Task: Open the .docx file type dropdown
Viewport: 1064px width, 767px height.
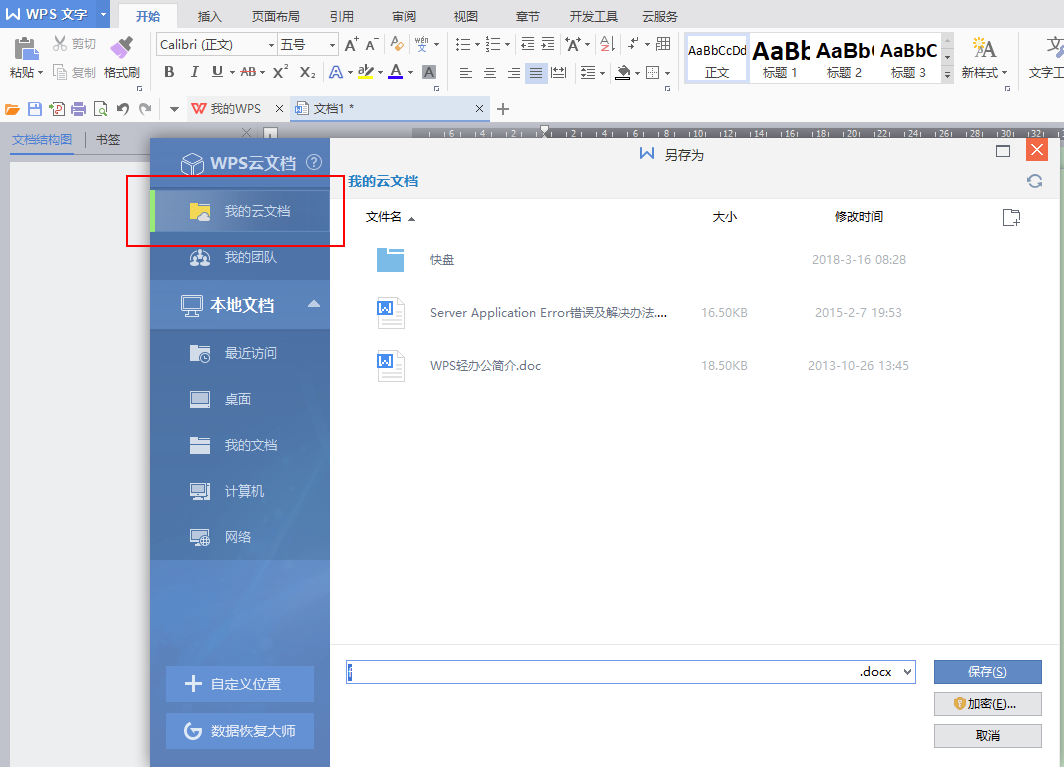Action: [x=907, y=672]
